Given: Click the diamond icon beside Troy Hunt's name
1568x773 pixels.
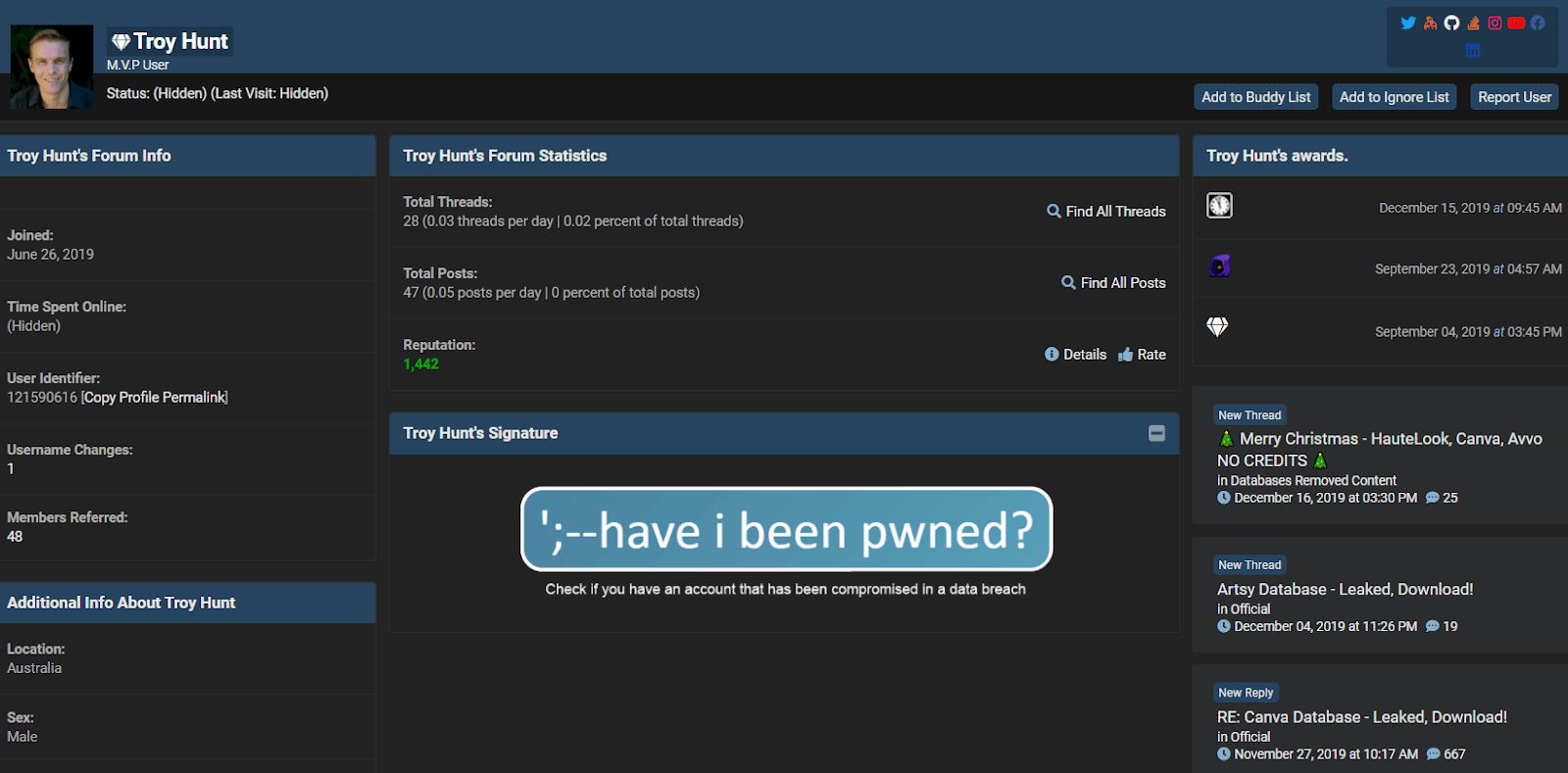Looking at the screenshot, I should tap(121, 41).
